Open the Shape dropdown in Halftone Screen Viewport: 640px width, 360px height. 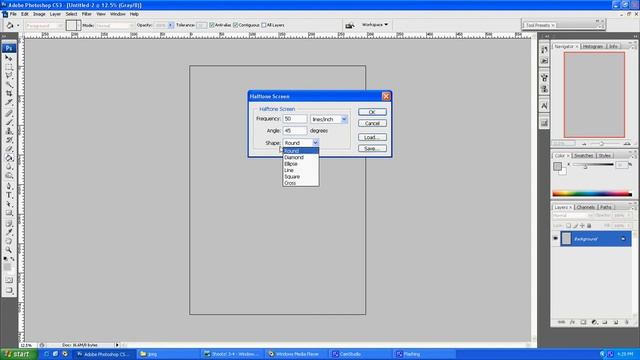coord(316,142)
